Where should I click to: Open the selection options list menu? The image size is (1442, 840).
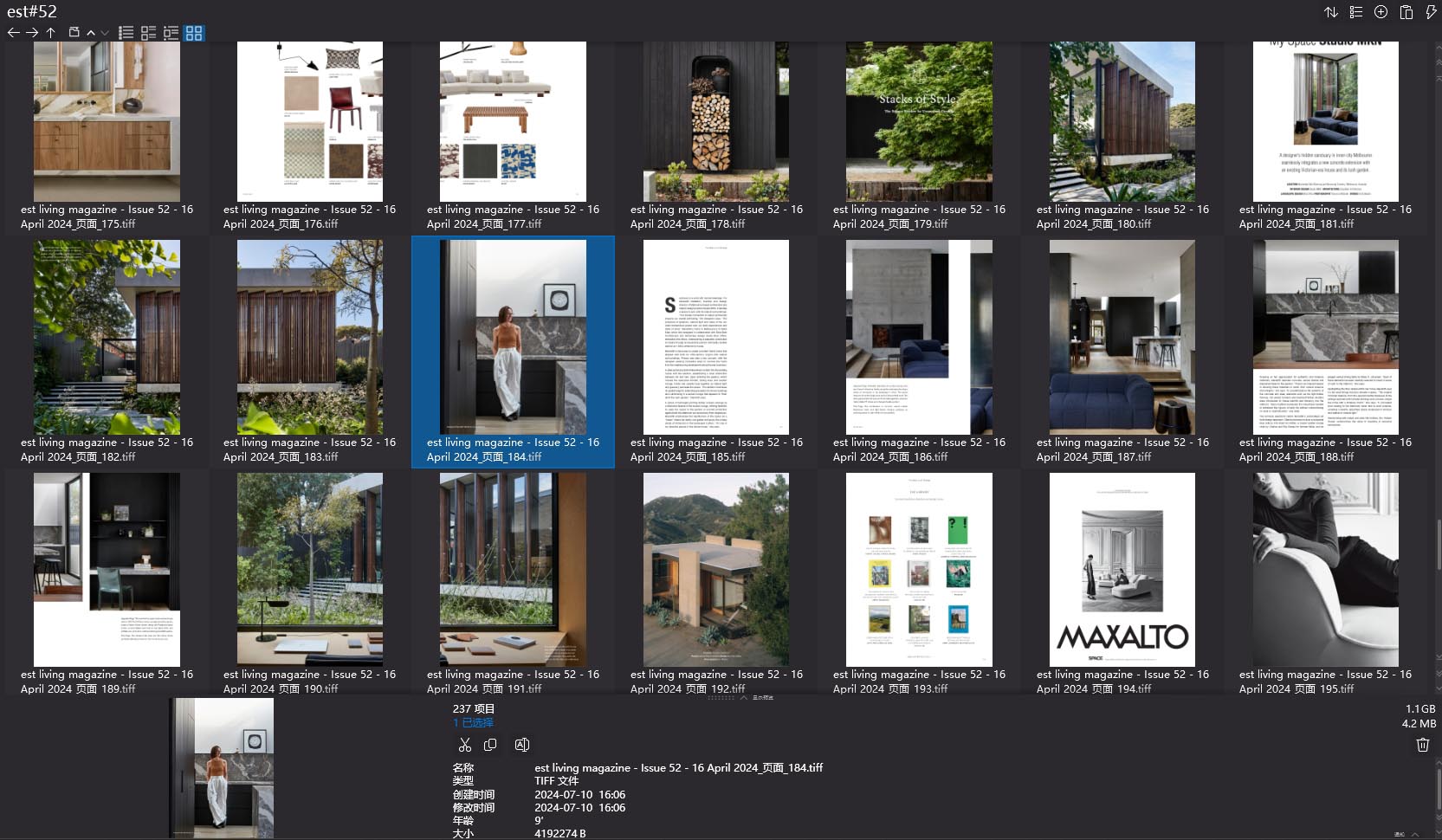[x=1356, y=12]
